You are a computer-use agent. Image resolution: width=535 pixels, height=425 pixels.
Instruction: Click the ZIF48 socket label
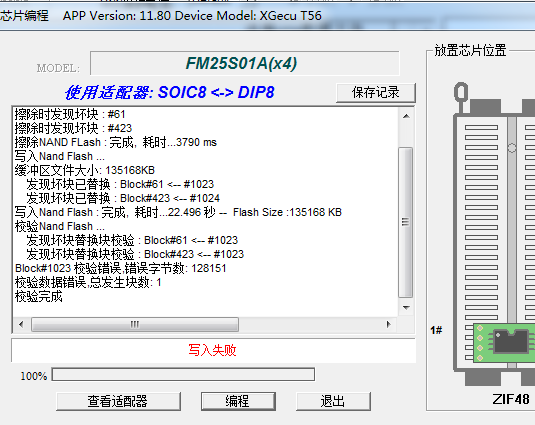click(510, 399)
